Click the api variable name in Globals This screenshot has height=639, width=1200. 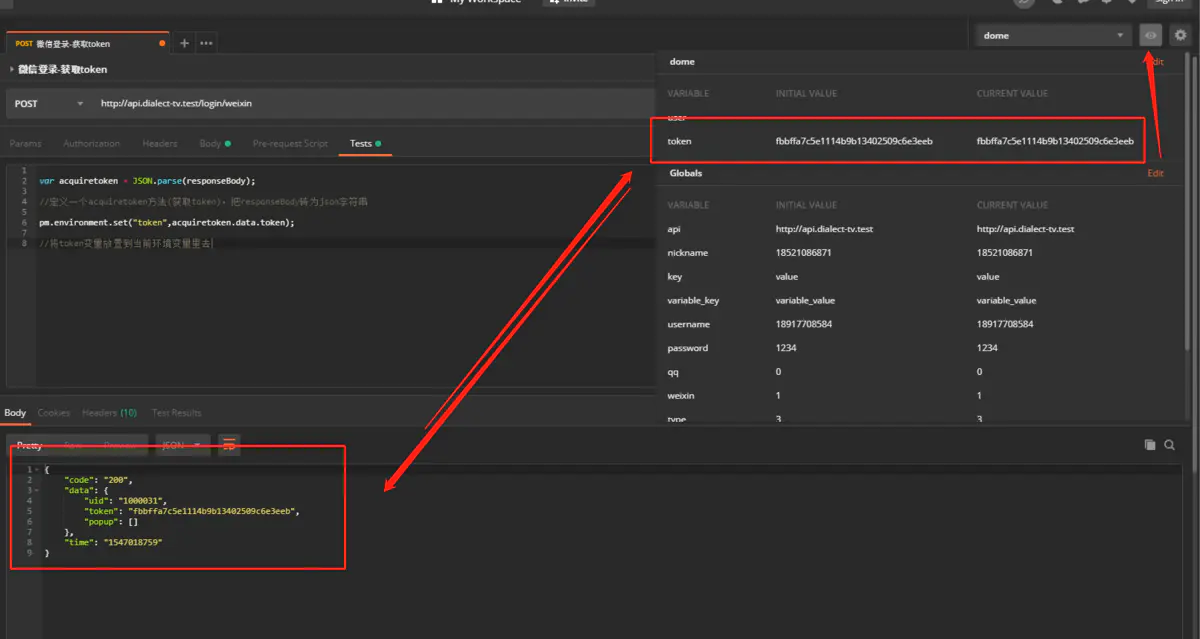674,229
